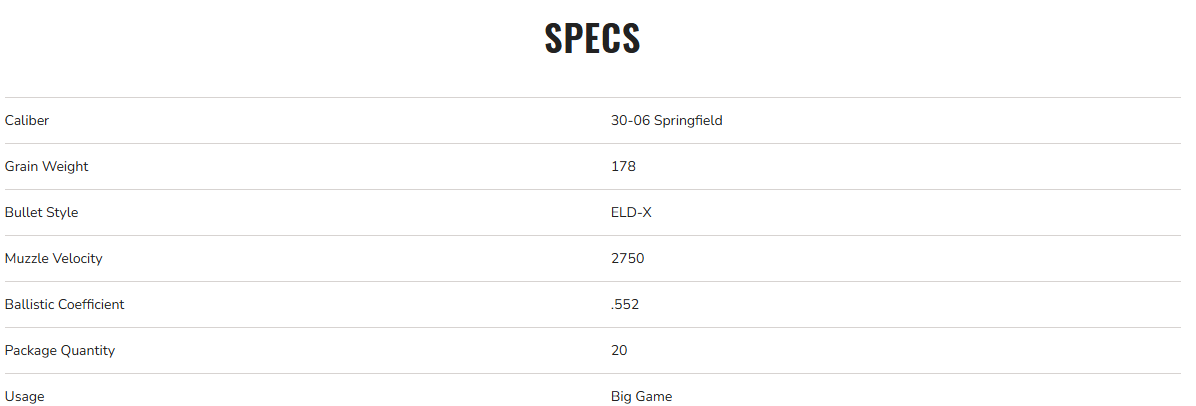Select the Big Game usage value
This screenshot has height=406, width=1196.
tap(641, 397)
